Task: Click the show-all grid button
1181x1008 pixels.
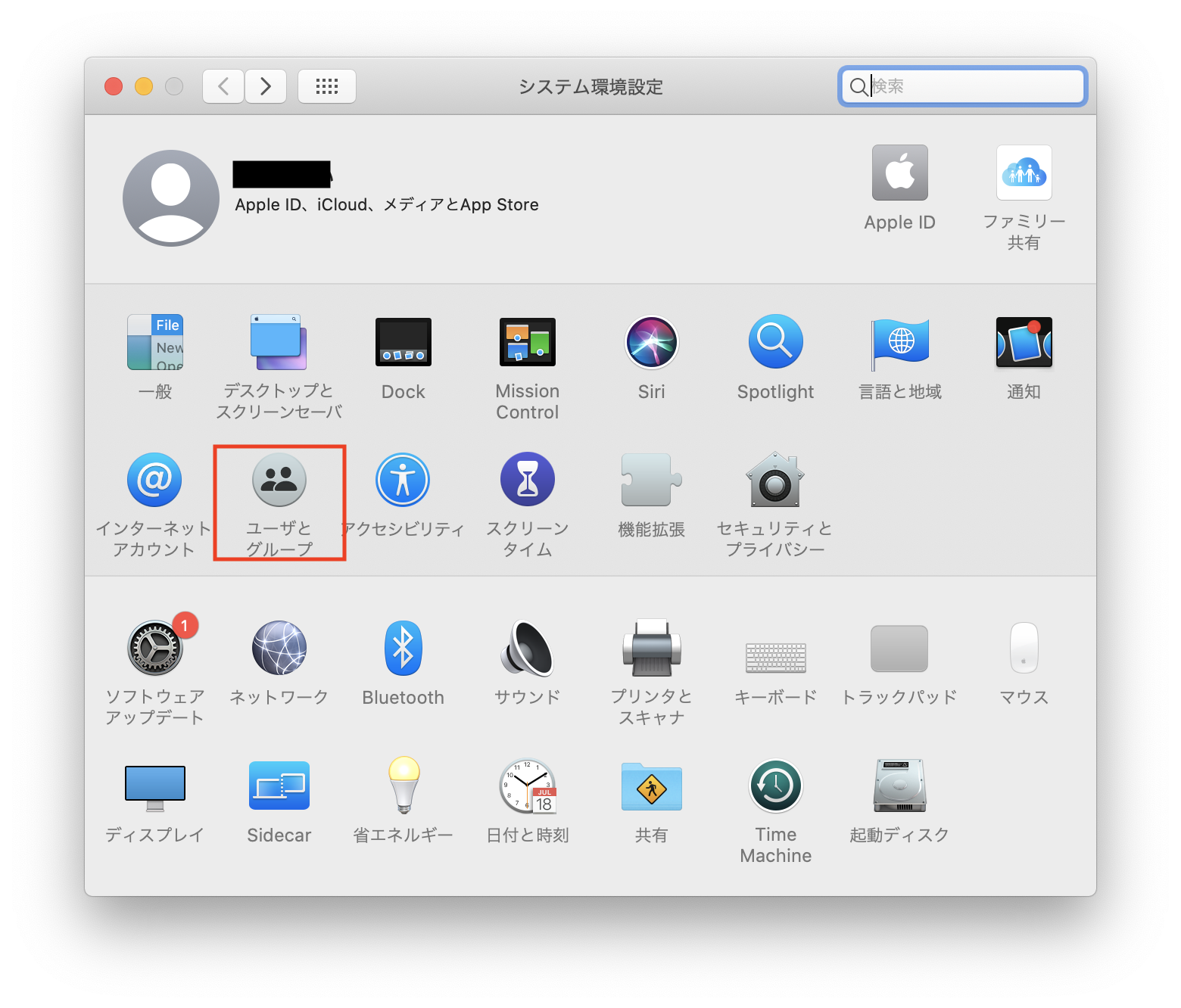Action: tap(327, 86)
